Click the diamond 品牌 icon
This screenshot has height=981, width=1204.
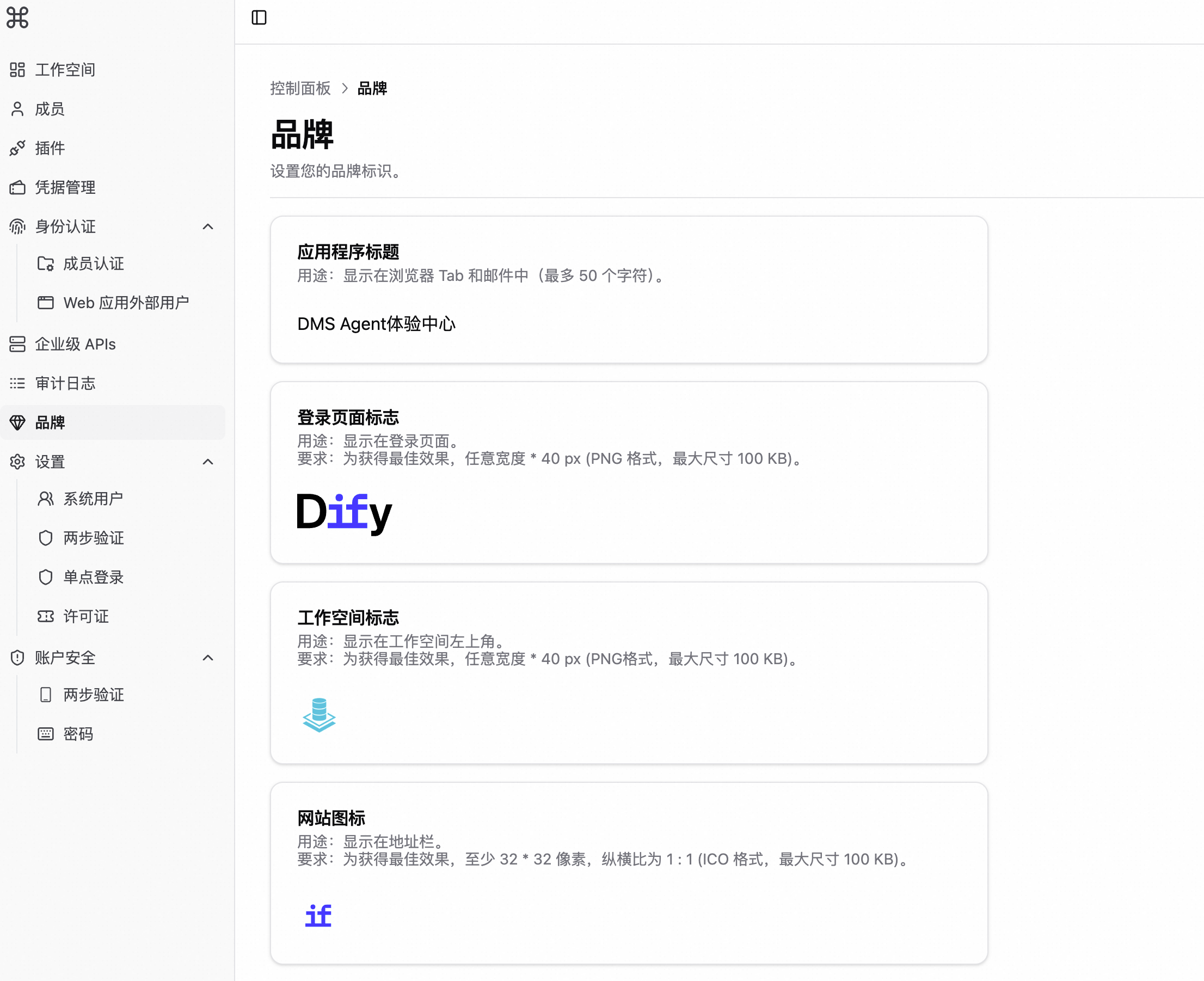pyautogui.click(x=17, y=422)
